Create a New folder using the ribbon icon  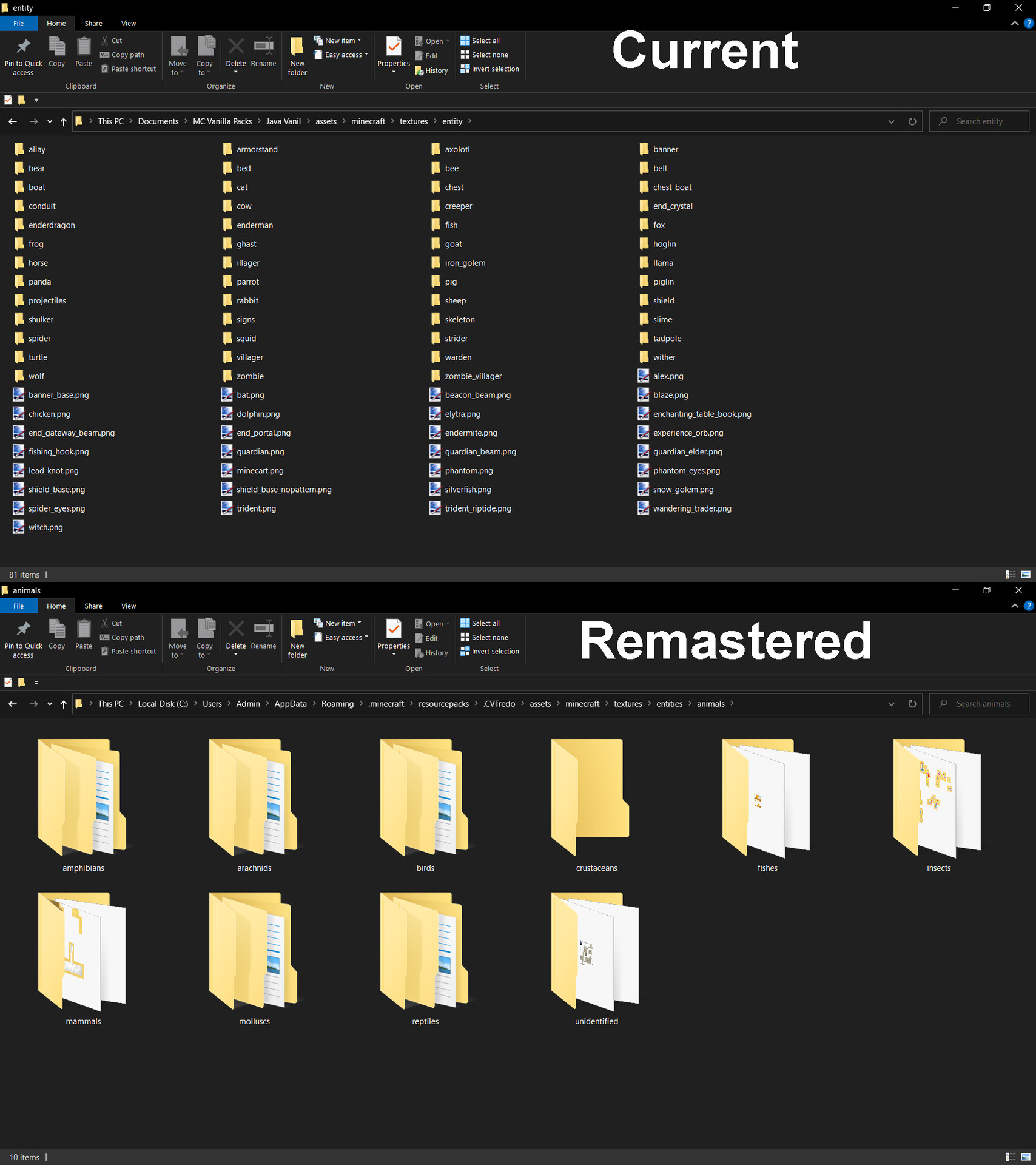tap(297, 55)
